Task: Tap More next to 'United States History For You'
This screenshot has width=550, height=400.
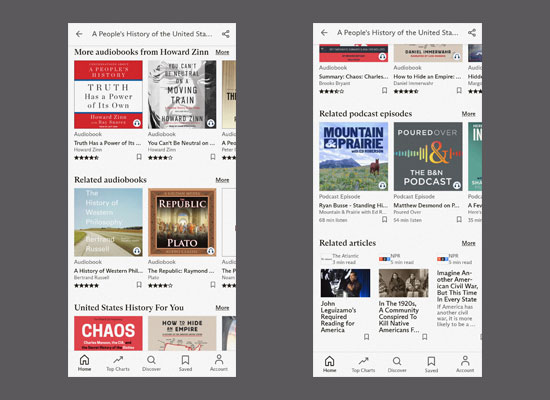Action: click(x=222, y=307)
